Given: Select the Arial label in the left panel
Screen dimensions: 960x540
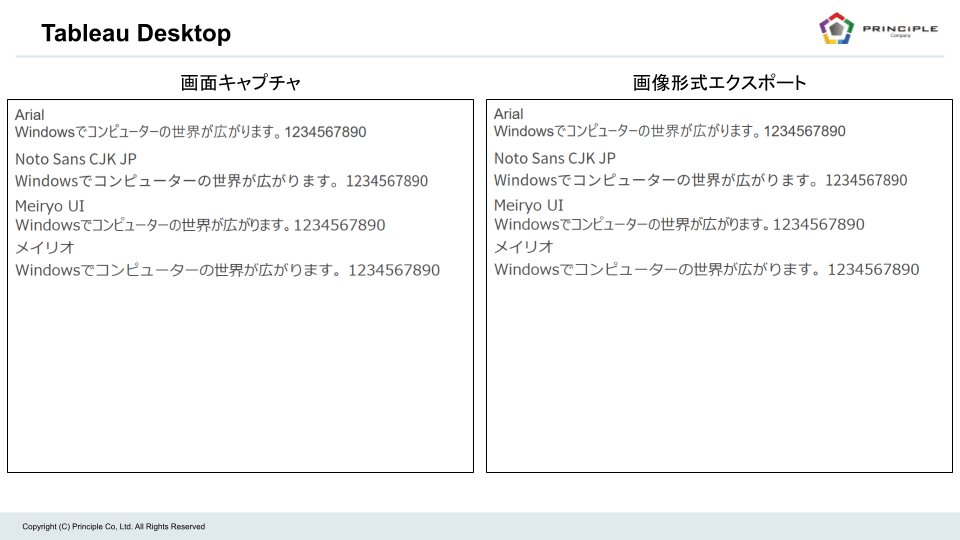Looking at the screenshot, I should click(x=29, y=115).
